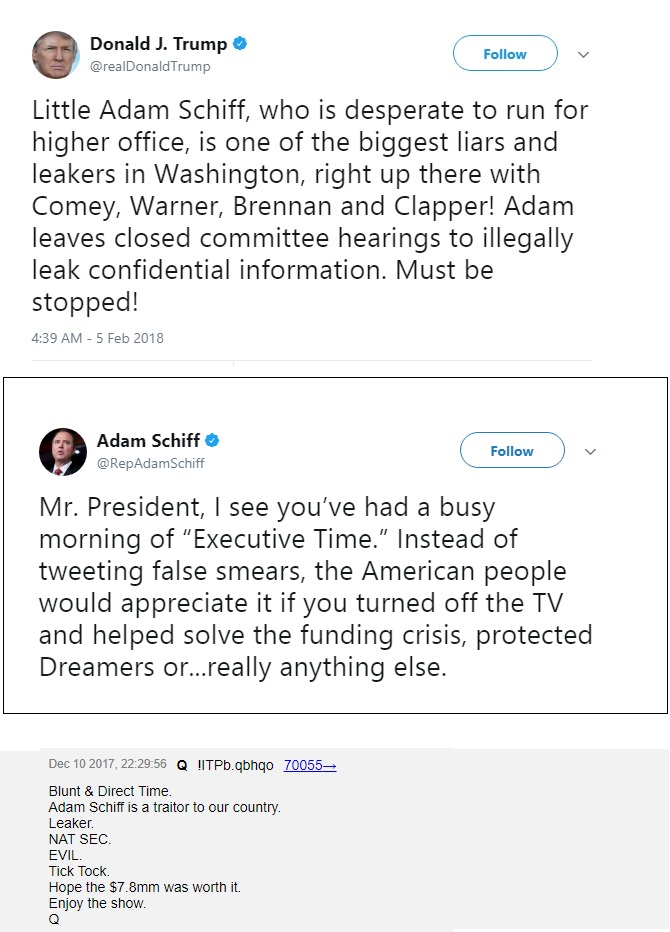The width and height of the screenshot is (670, 932).
Task: Click the "Mr. President" reply tweet text
Action: tap(315, 586)
